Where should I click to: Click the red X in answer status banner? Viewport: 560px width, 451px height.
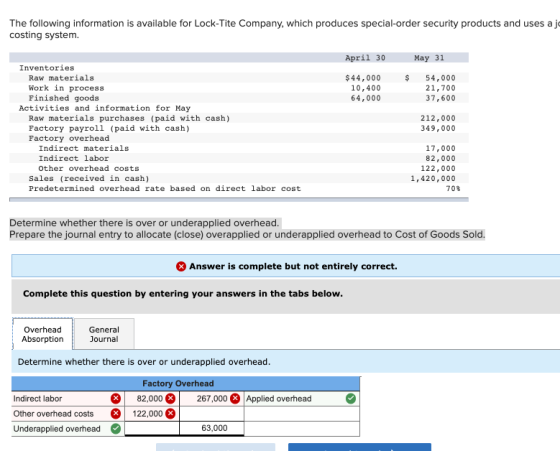(181, 266)
